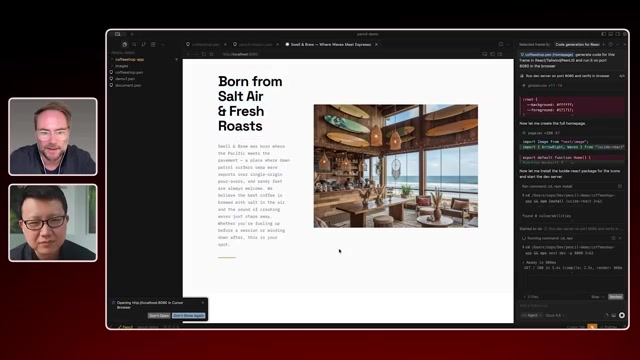
Task: Close the chat panel with X
Action: click(624, 44)
